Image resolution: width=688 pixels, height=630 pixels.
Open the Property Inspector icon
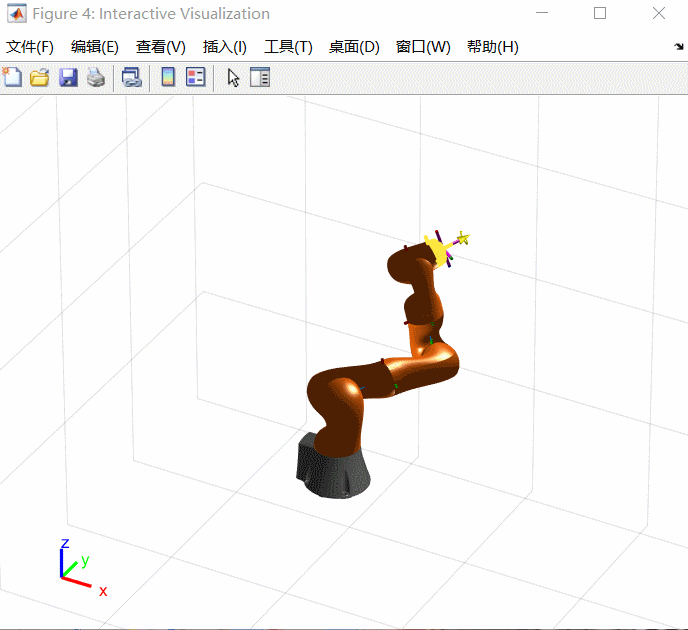(260, 78)
